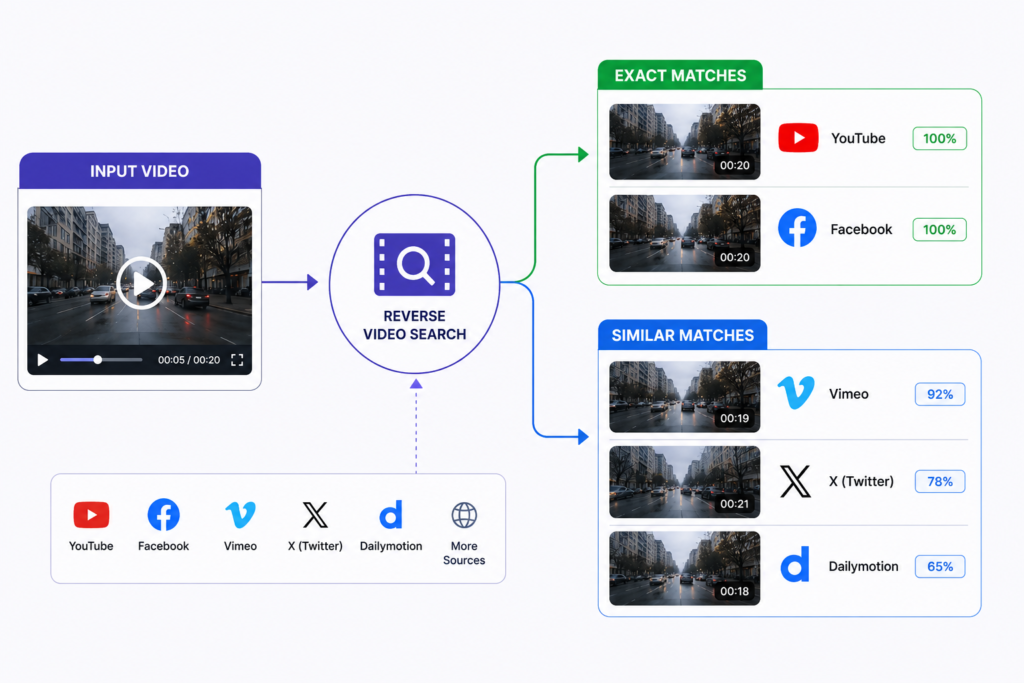Open the Dailymotion match thumbnail labeled 00:18
1024x683 pixels.
point(684,568)
